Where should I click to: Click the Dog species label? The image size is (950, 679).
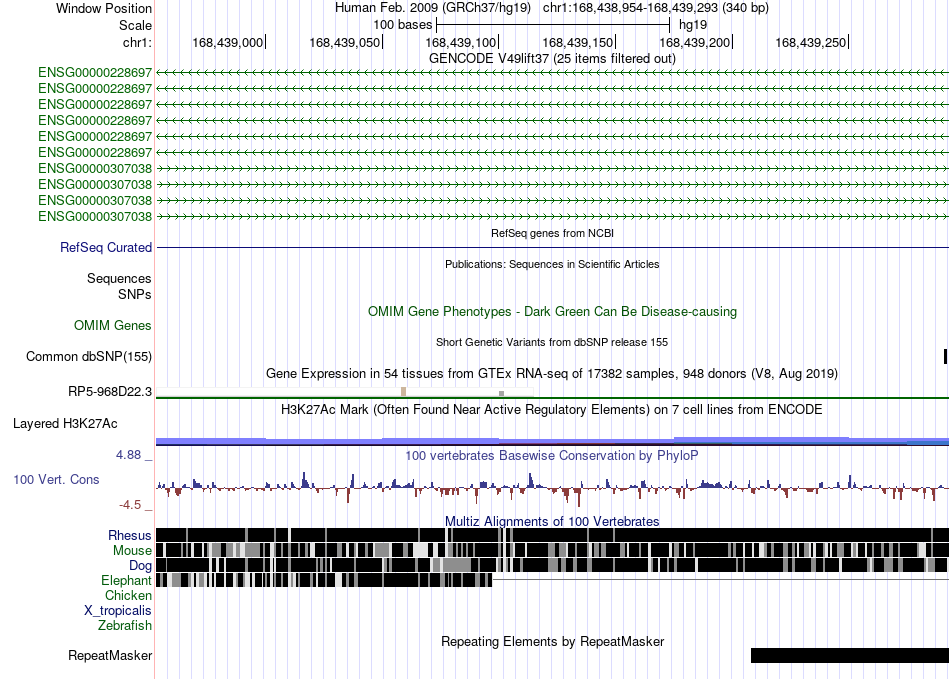[141, 566]
